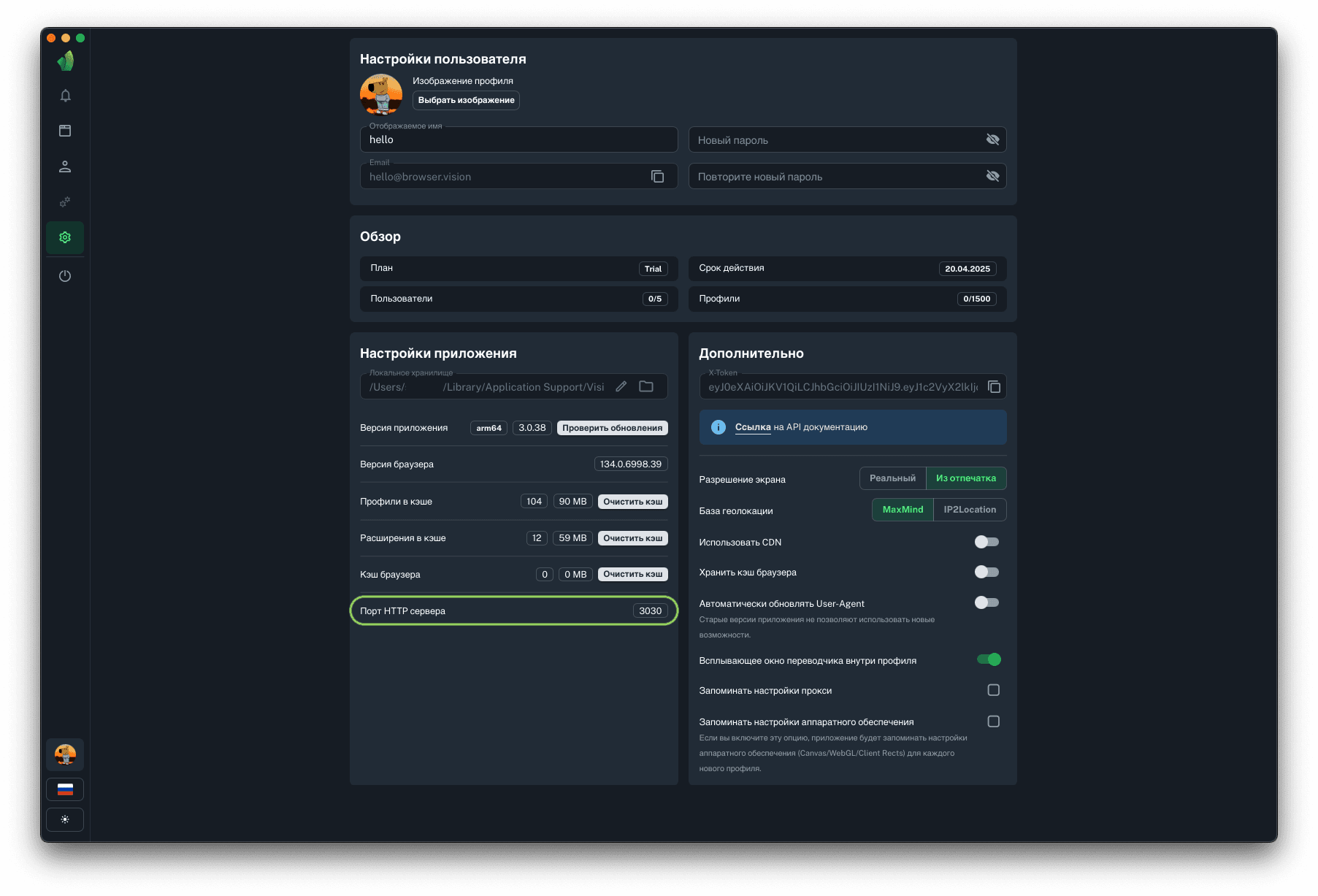Click Проверить обновления button
The image size is (1318, 896).
pyautogui.click(x=612, y=428)
